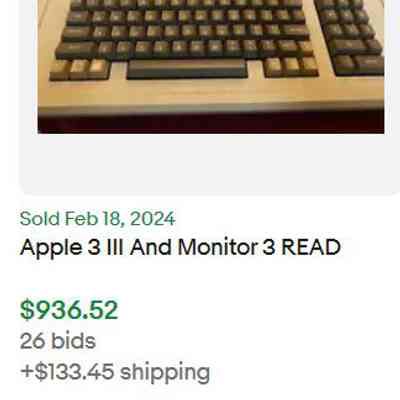
Task: Click the dark red table edge in the photo
Action: click(211, 123)
